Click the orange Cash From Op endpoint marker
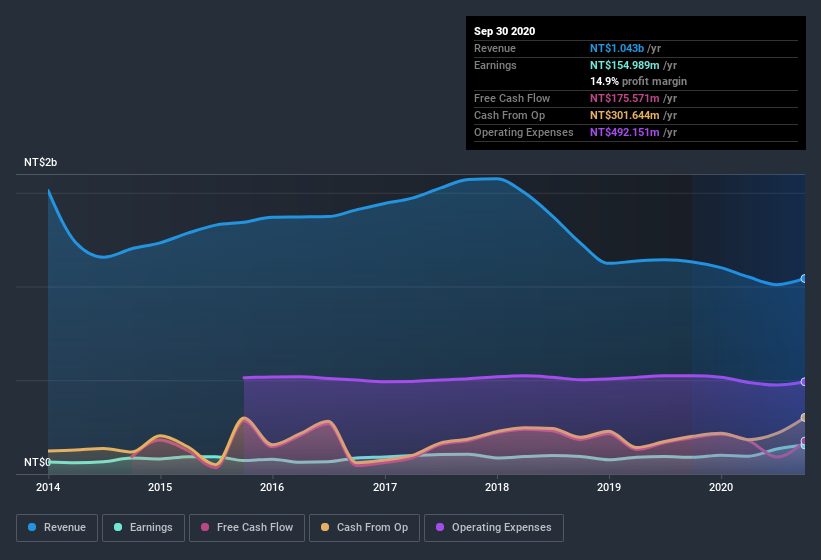 click(804, 418)
